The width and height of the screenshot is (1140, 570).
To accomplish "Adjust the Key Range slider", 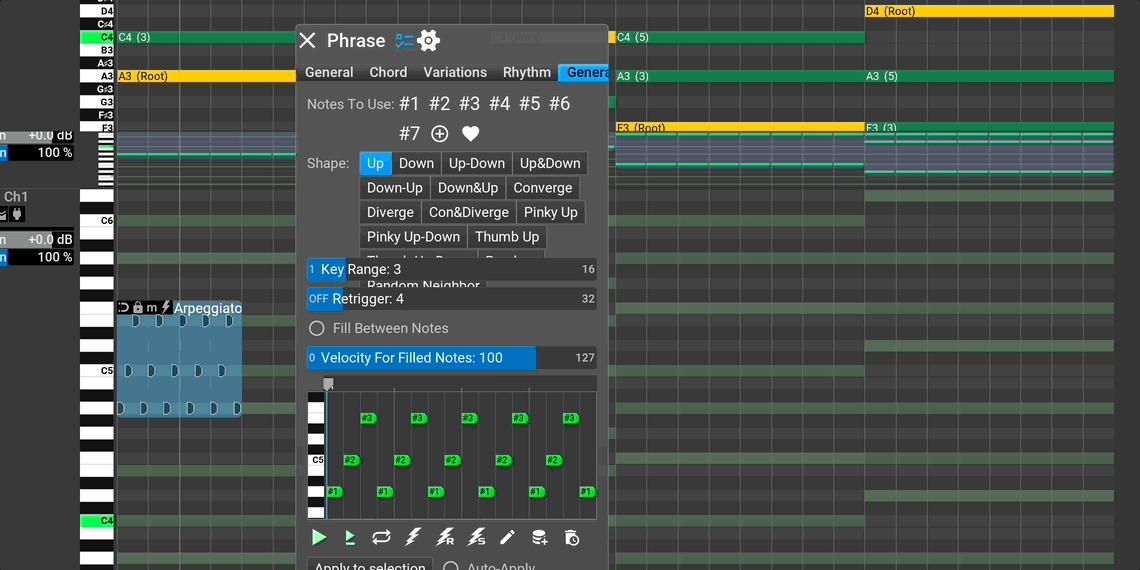I will 451,269.
